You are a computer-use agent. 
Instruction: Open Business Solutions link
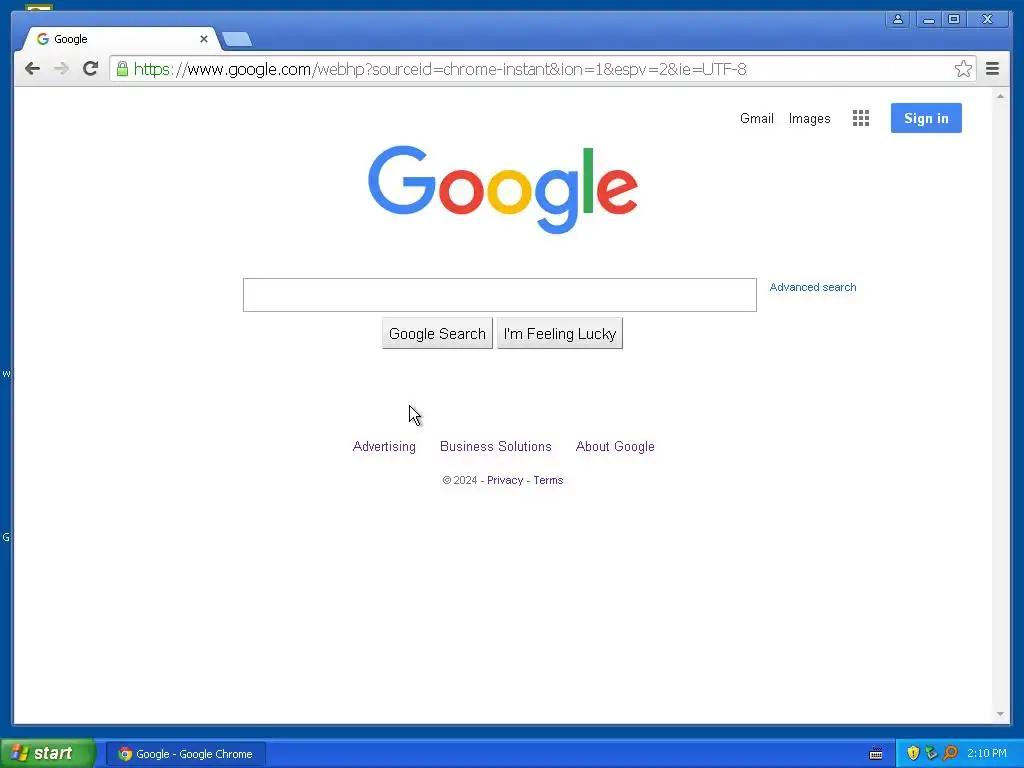[x=496, y=447]
